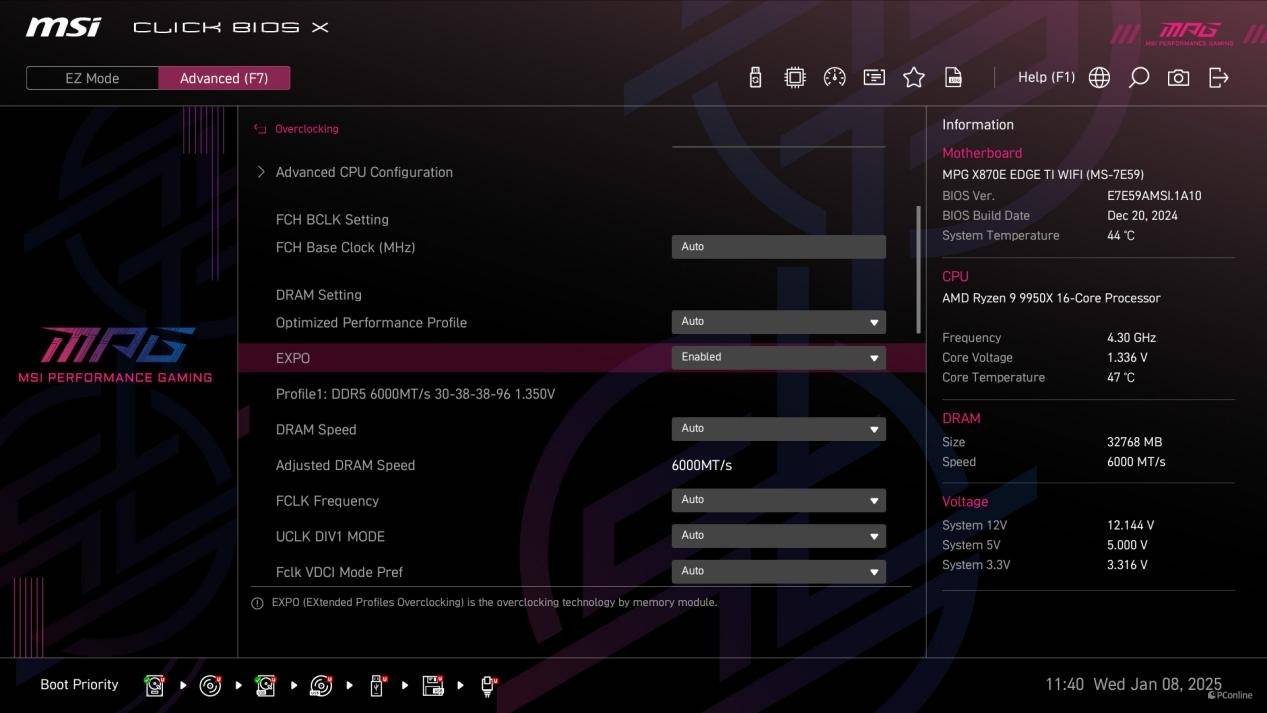Expand Advanced CPU Configuration submenu
This screenshot has width=1267, height=713.
363,172
